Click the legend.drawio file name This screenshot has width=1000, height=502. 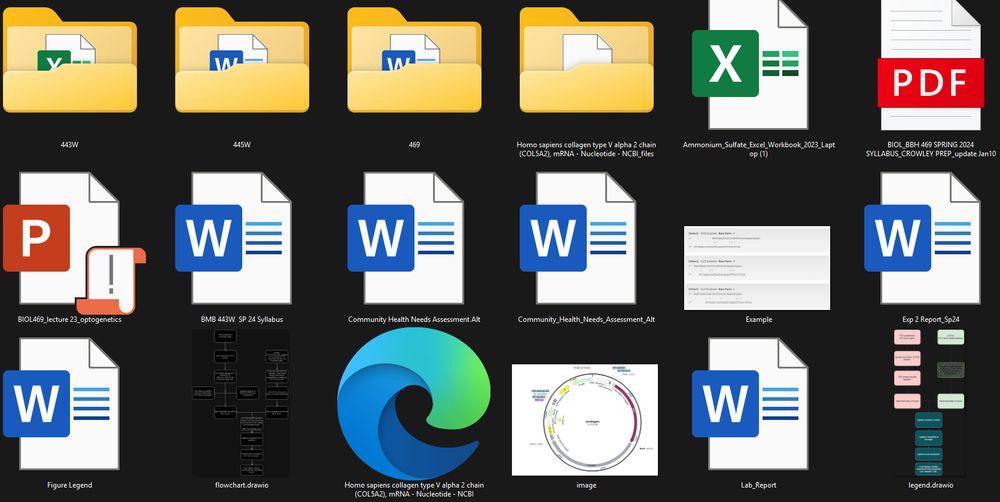(x=930, y=485)
